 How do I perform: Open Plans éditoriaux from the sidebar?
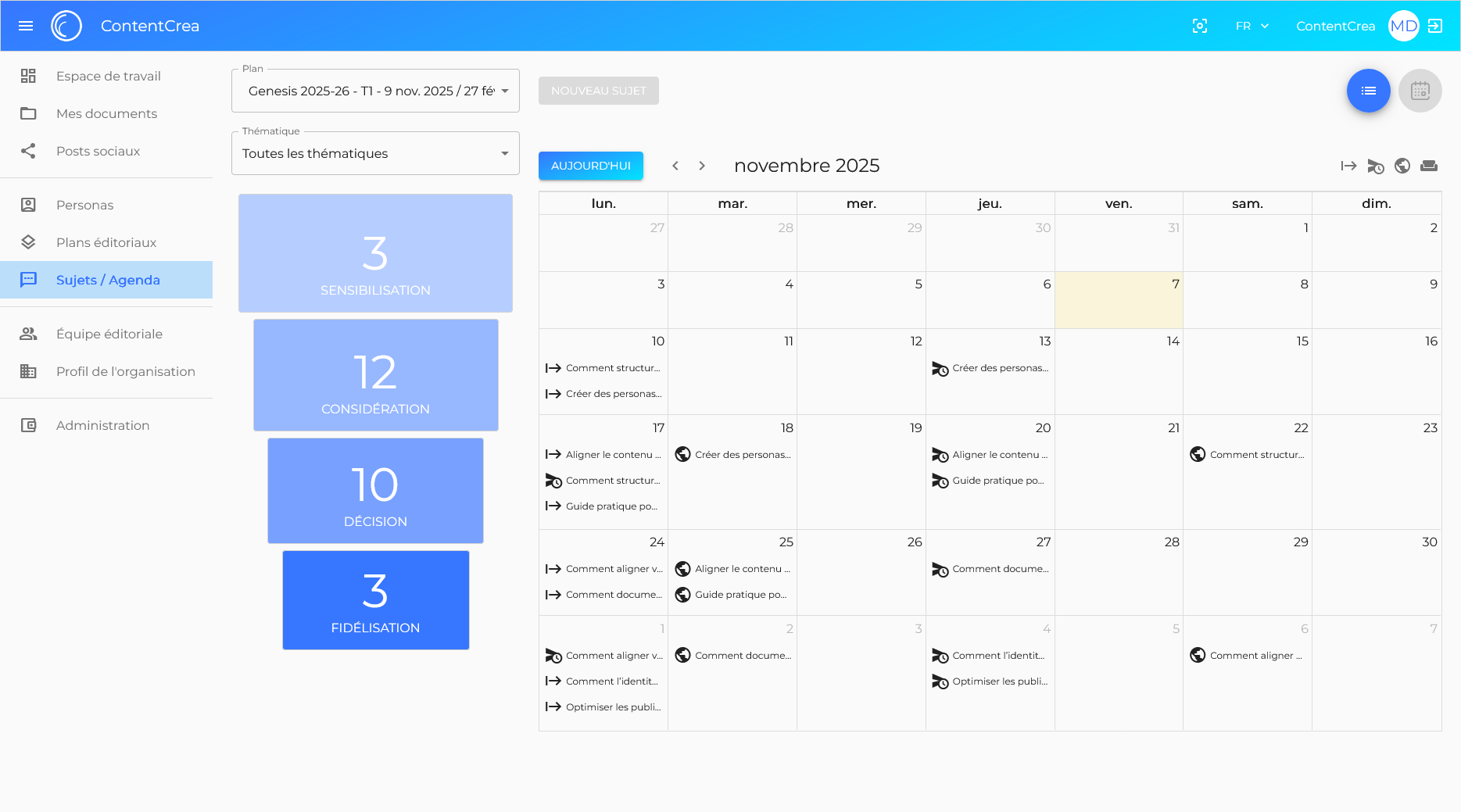coord(109,242)
